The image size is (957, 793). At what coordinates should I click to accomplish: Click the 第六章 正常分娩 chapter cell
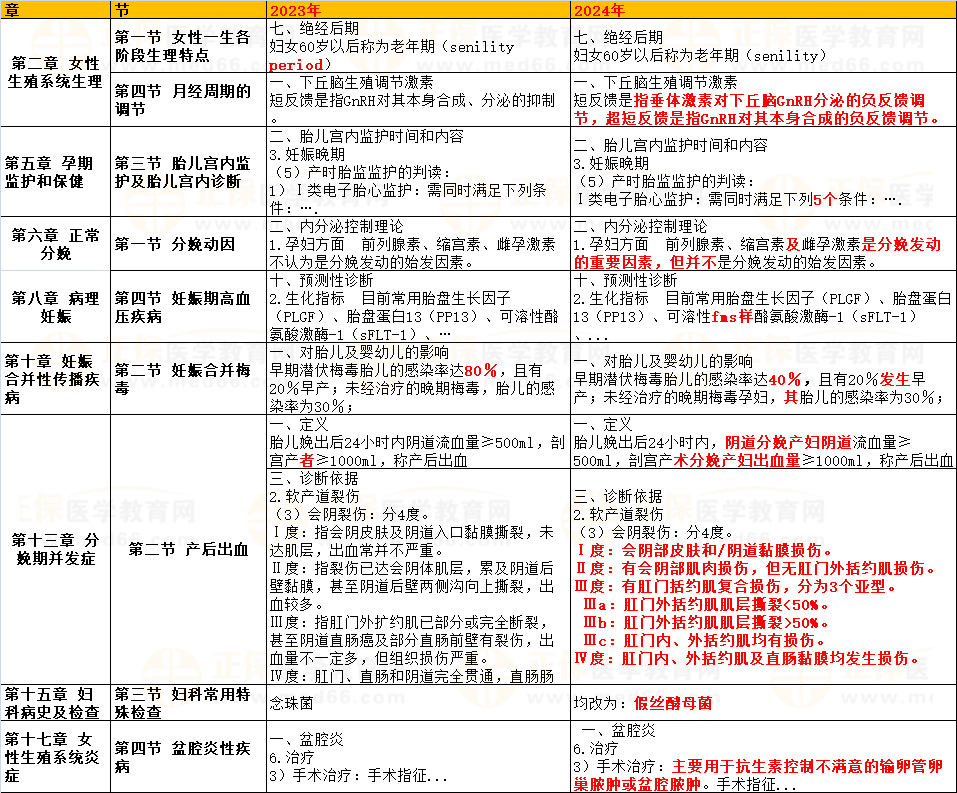tap(55, 244)
